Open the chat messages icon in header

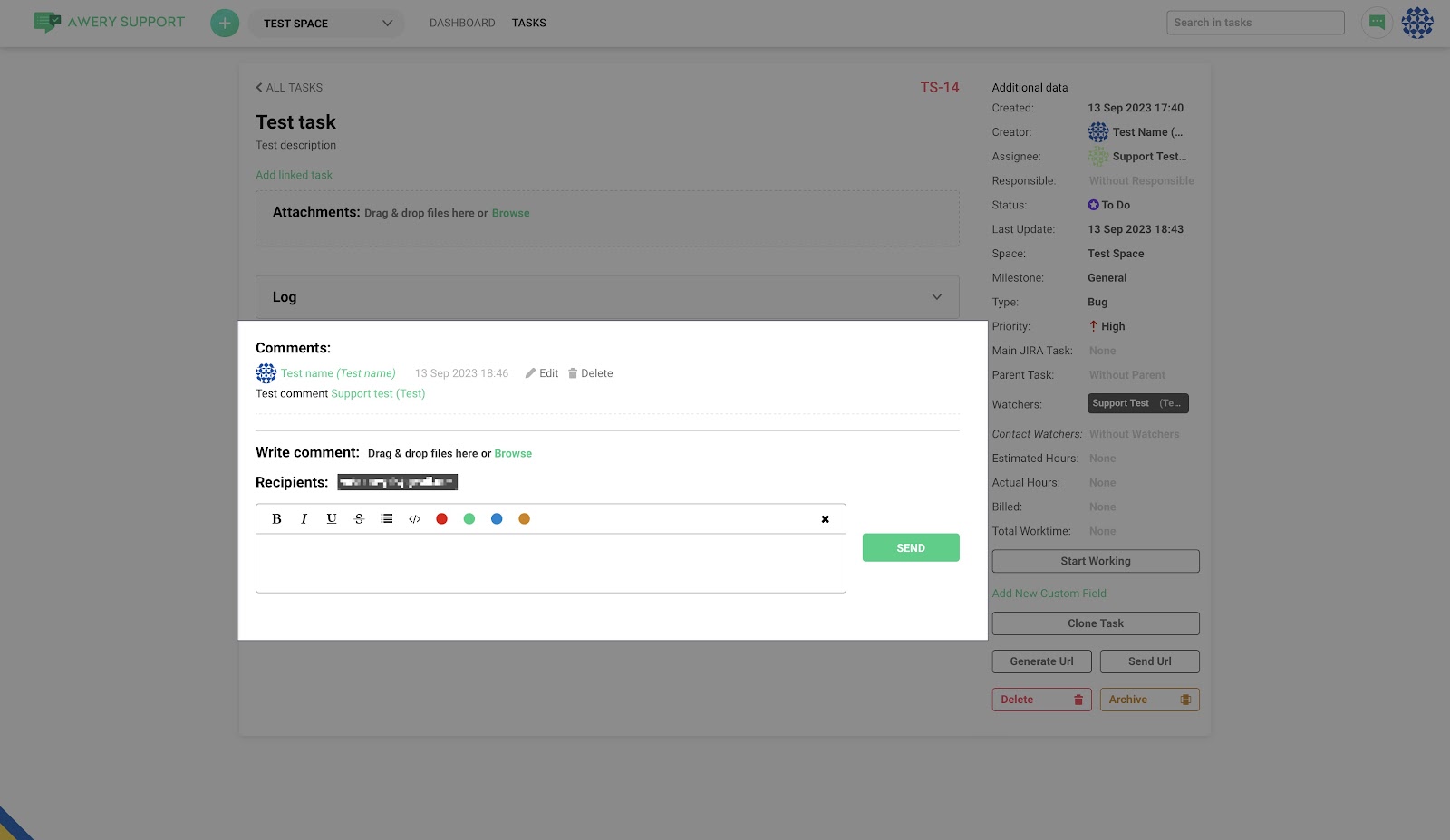pyautogui.click(x=1377, y=23)
